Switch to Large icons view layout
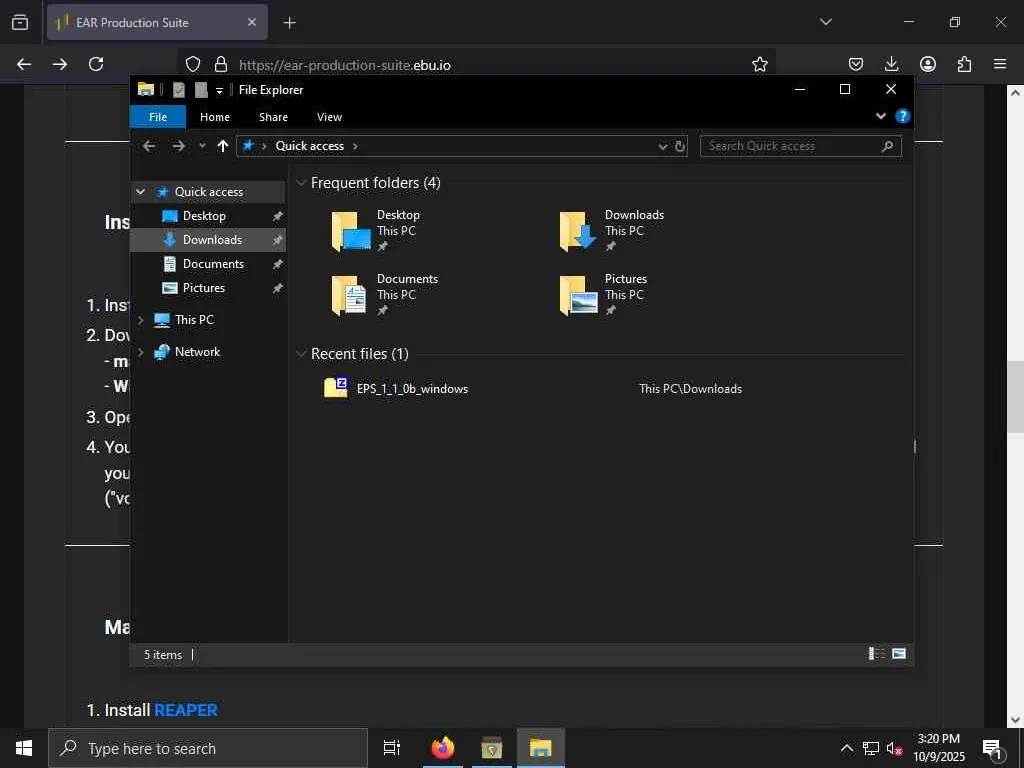The height and width of the screenshot is (768, 1024). (x=899, y=654)
